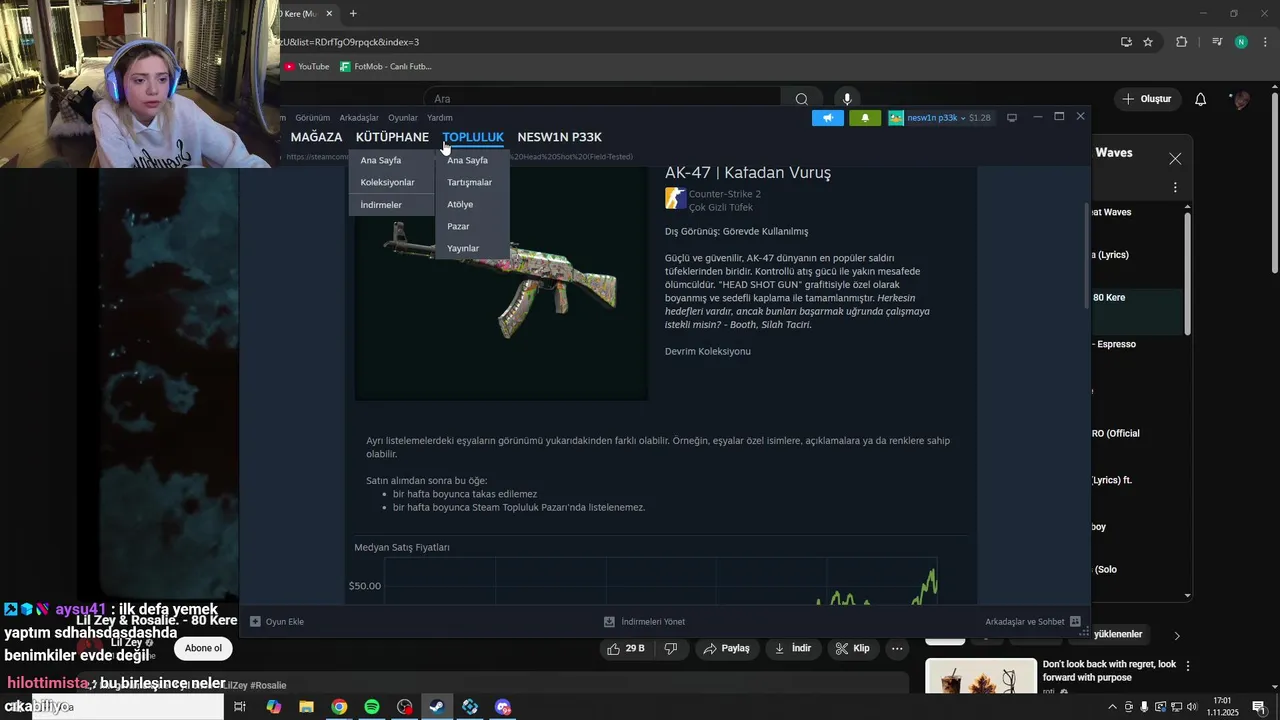Select Yayınlar in community submenu
Image resolution: width=1280 pixels, height=720 pixels.
463,248
